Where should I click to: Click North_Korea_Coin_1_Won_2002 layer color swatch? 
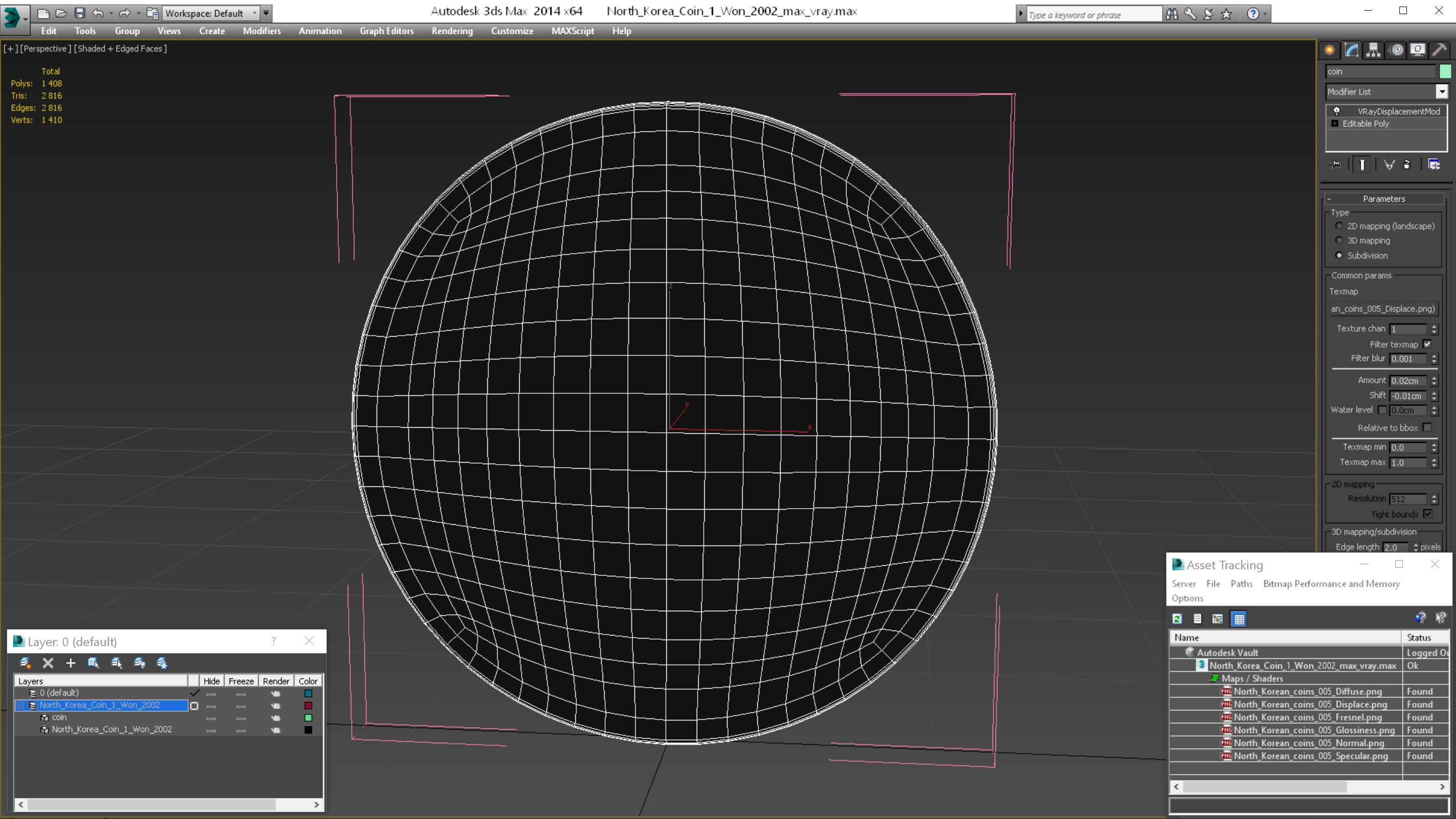tap(308, 705)
